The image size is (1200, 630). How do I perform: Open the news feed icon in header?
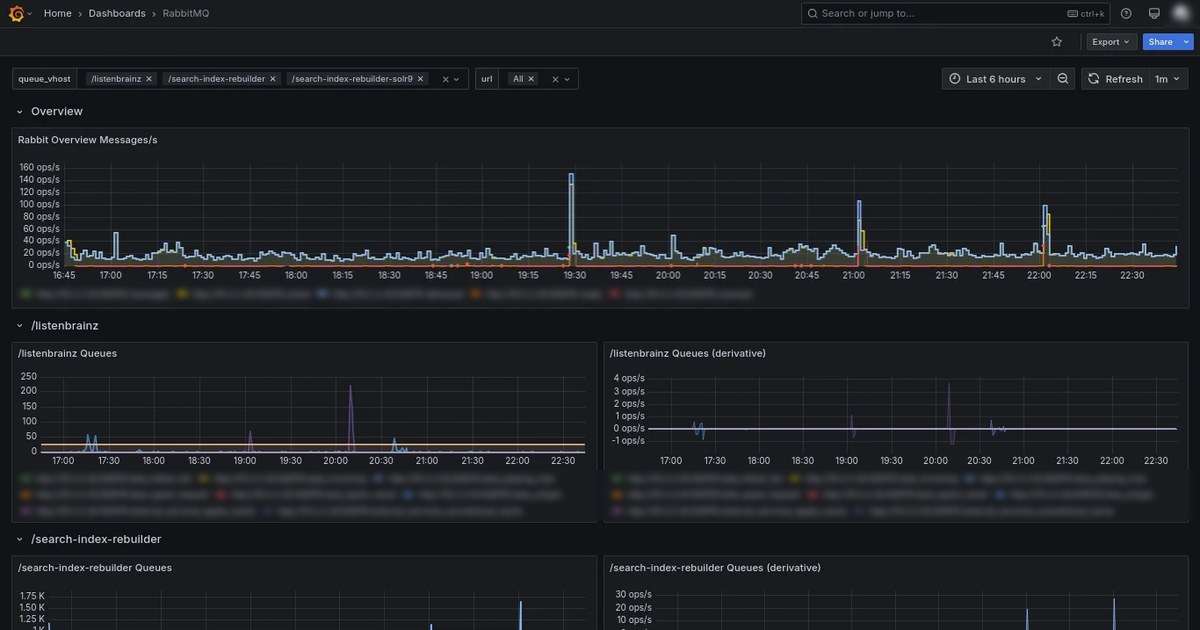[x=1154, y=13]
